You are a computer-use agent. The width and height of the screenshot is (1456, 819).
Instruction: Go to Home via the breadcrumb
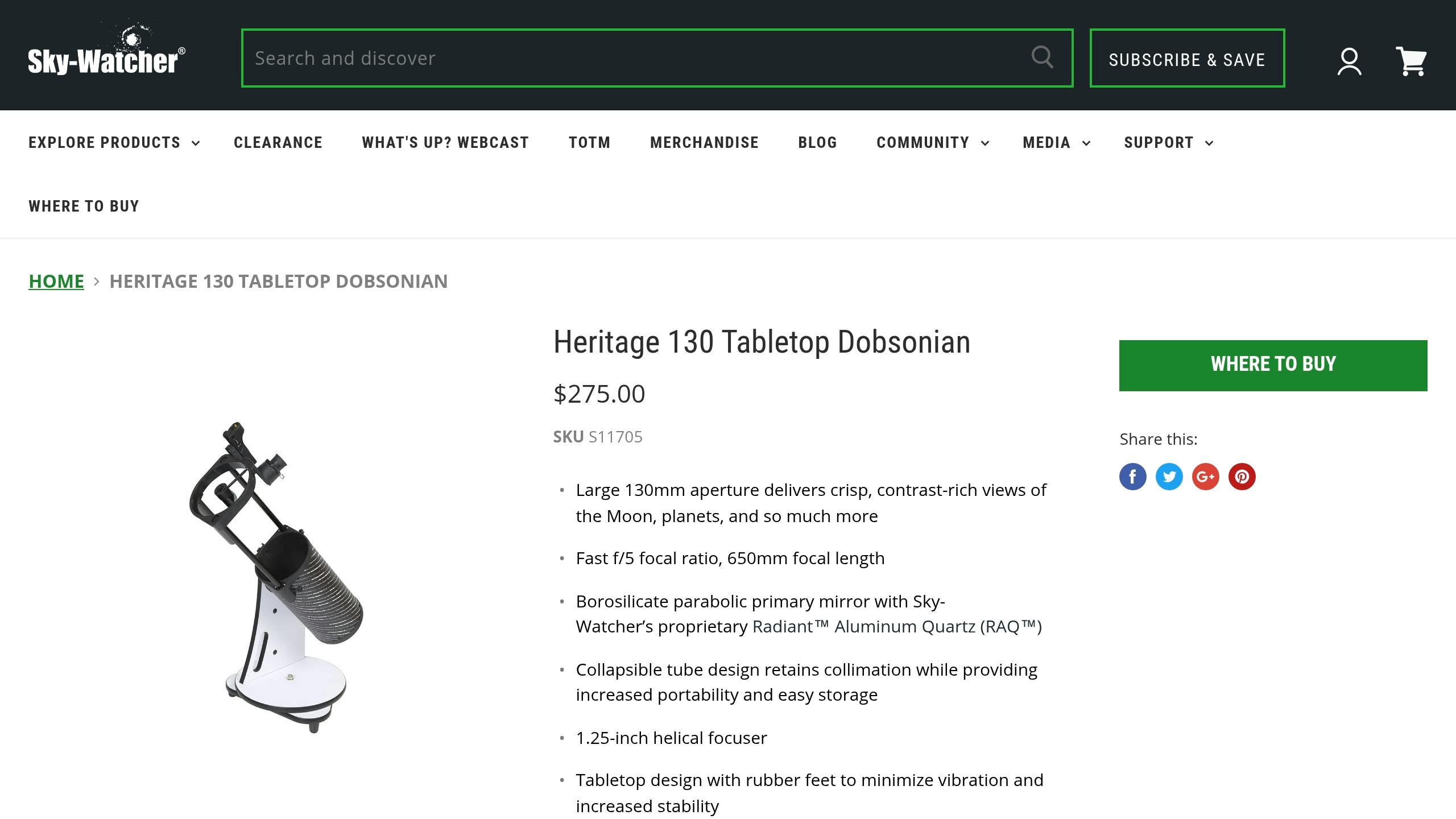56,281
